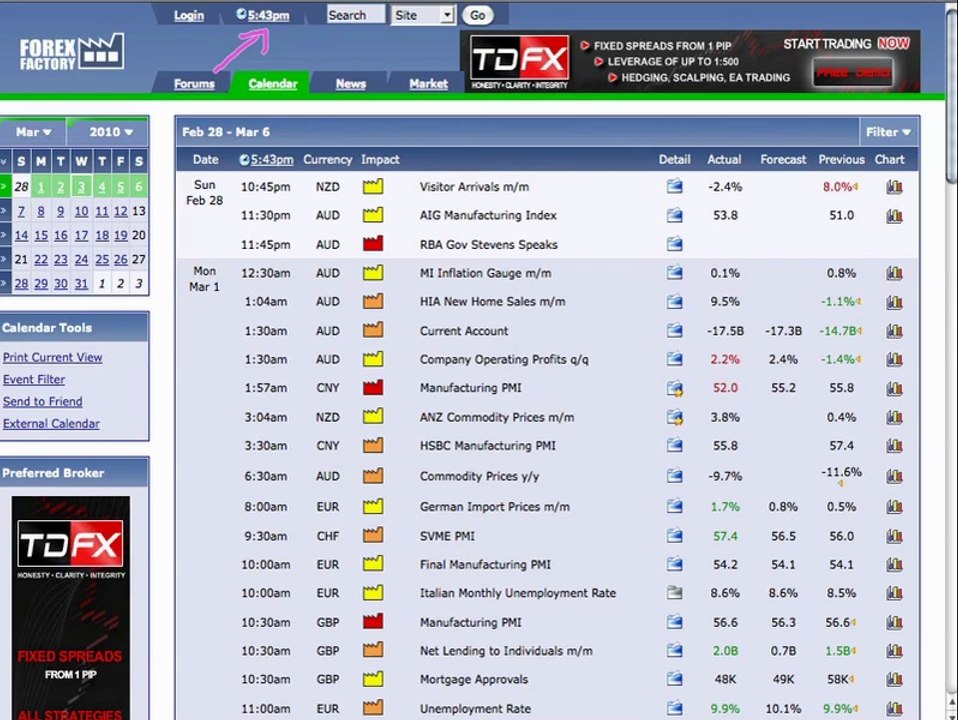Open detail folder for ANZ Commodity Prices m/m
Image resolution: width=958 pixels, height=720 pixels.
coord(675,417)
